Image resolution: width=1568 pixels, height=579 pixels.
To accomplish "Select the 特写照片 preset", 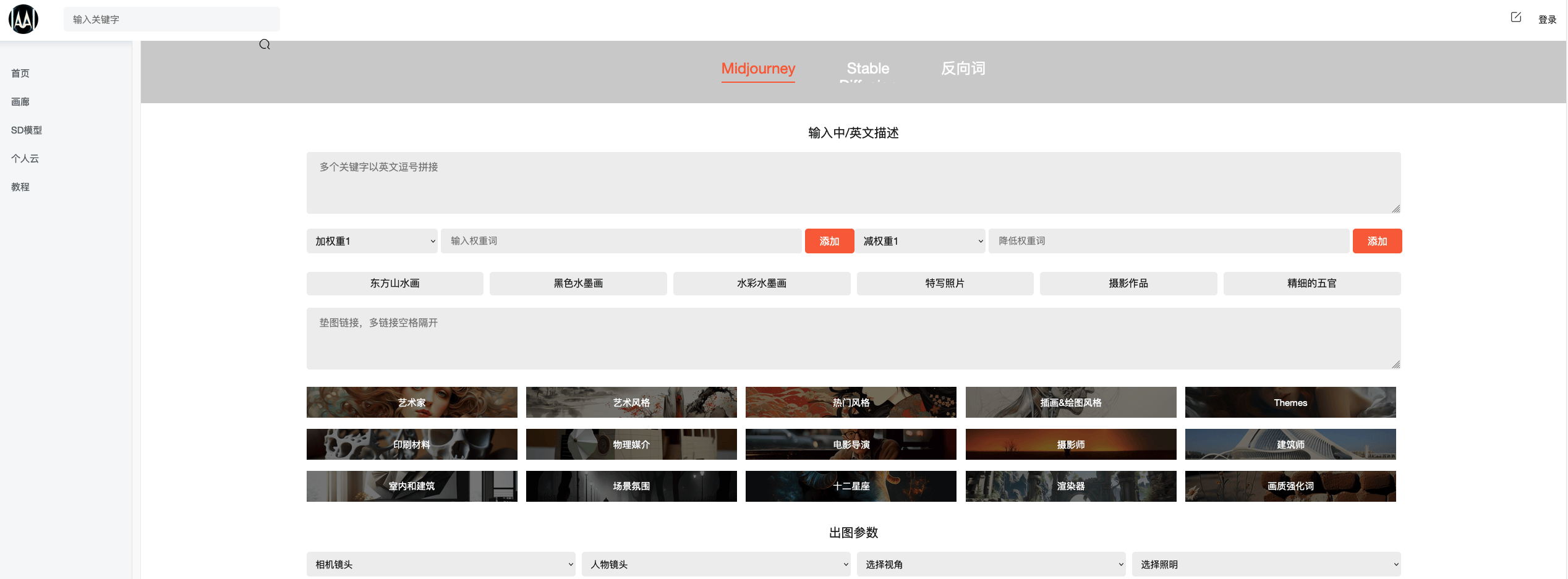I will (945, 284).
